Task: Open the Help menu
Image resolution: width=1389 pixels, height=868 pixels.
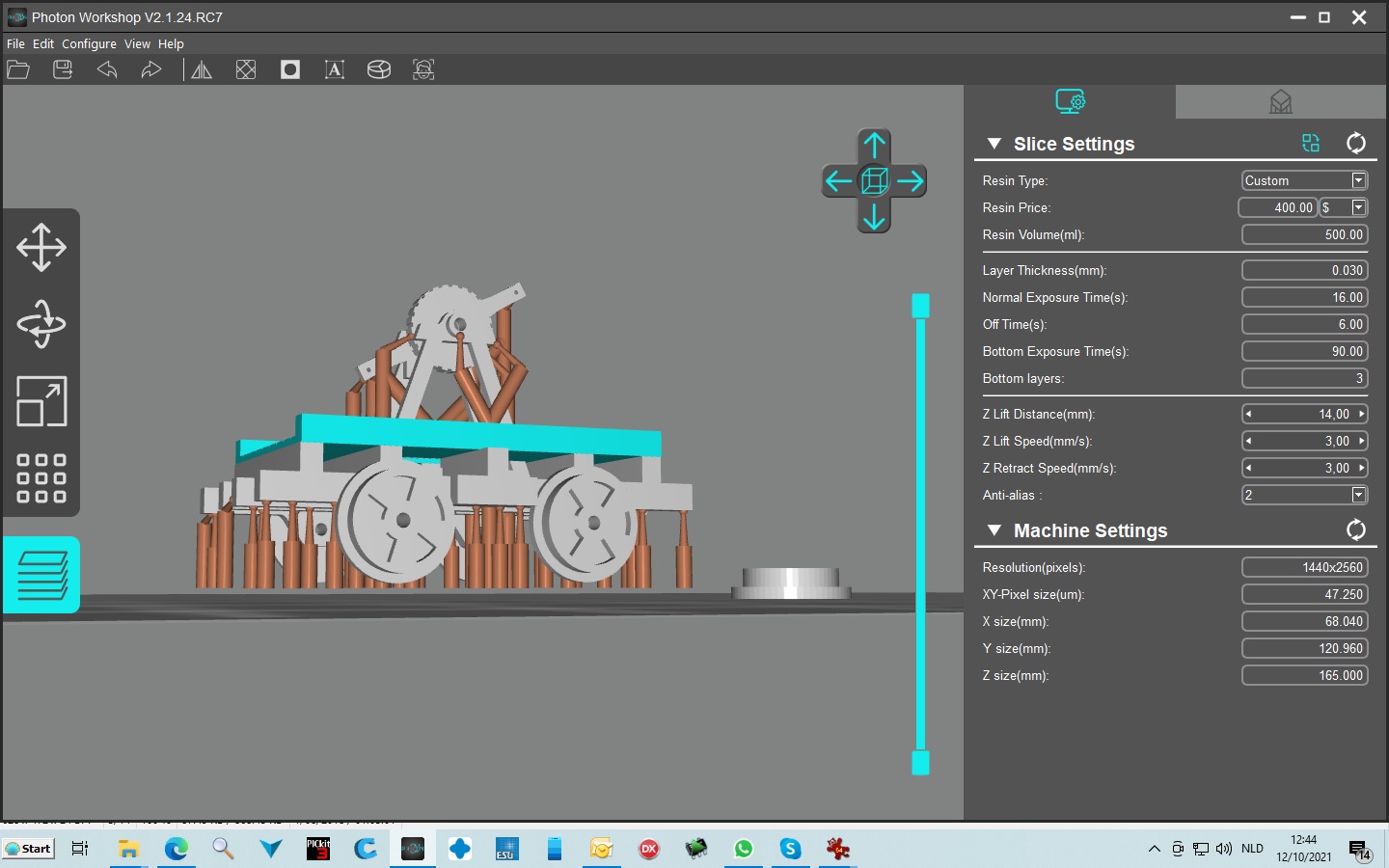Action: click(171, 43)
